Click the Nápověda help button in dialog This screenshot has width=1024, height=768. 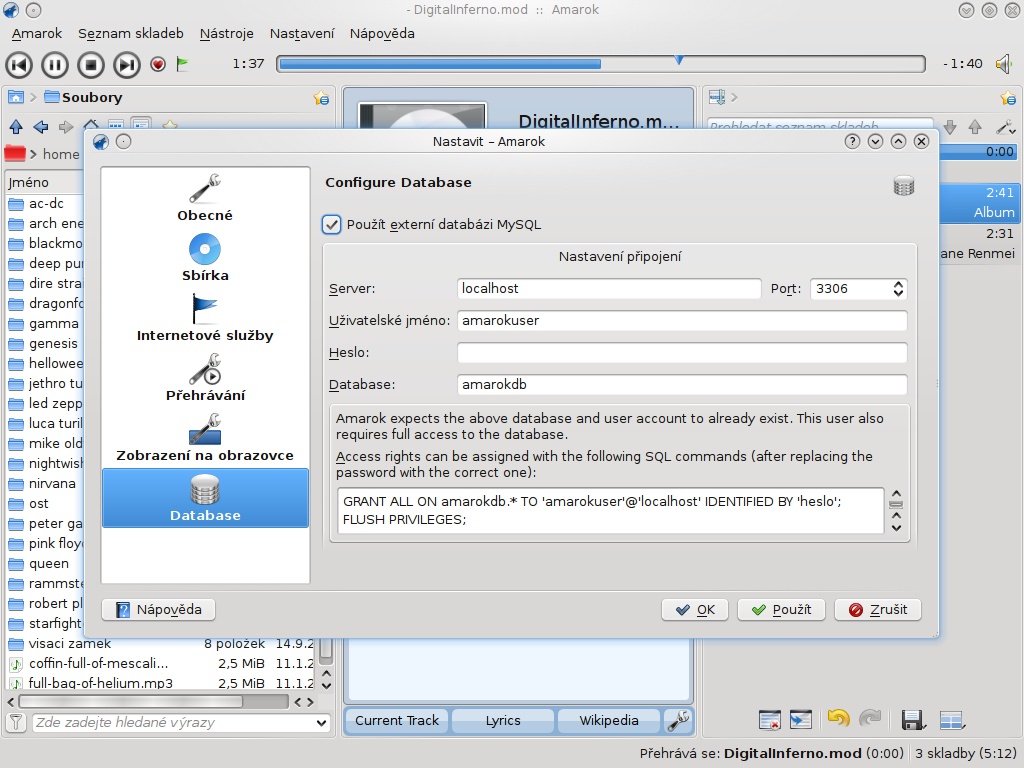(159, 610)
